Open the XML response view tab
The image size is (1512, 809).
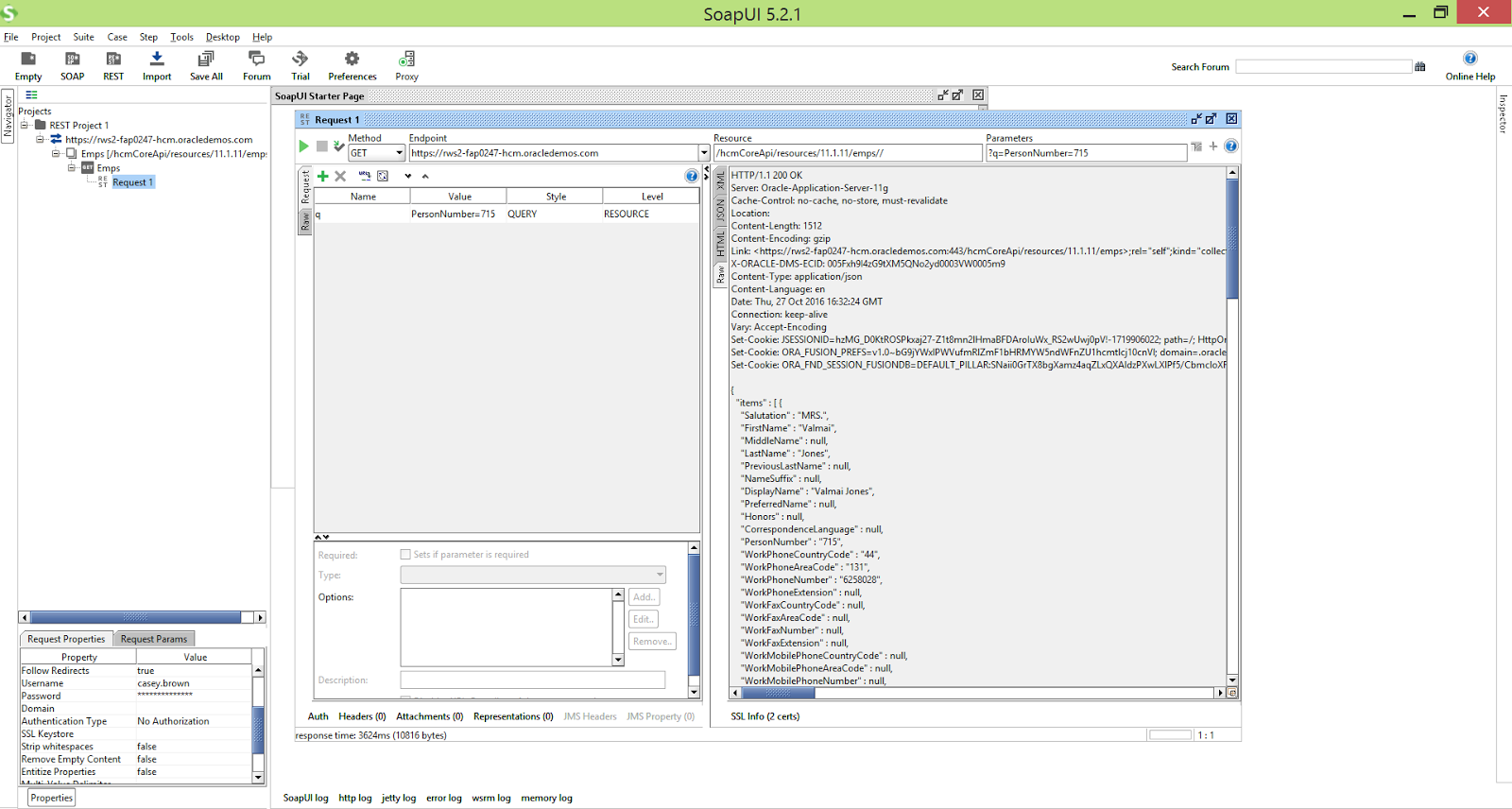720,181
